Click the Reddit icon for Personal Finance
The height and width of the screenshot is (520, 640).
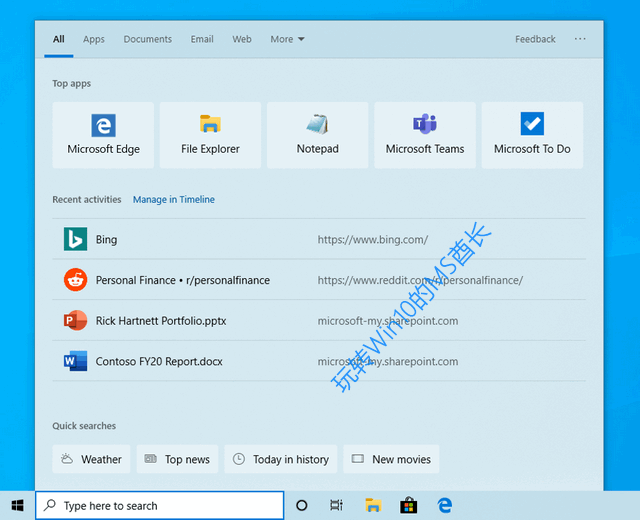click(76, 280)
